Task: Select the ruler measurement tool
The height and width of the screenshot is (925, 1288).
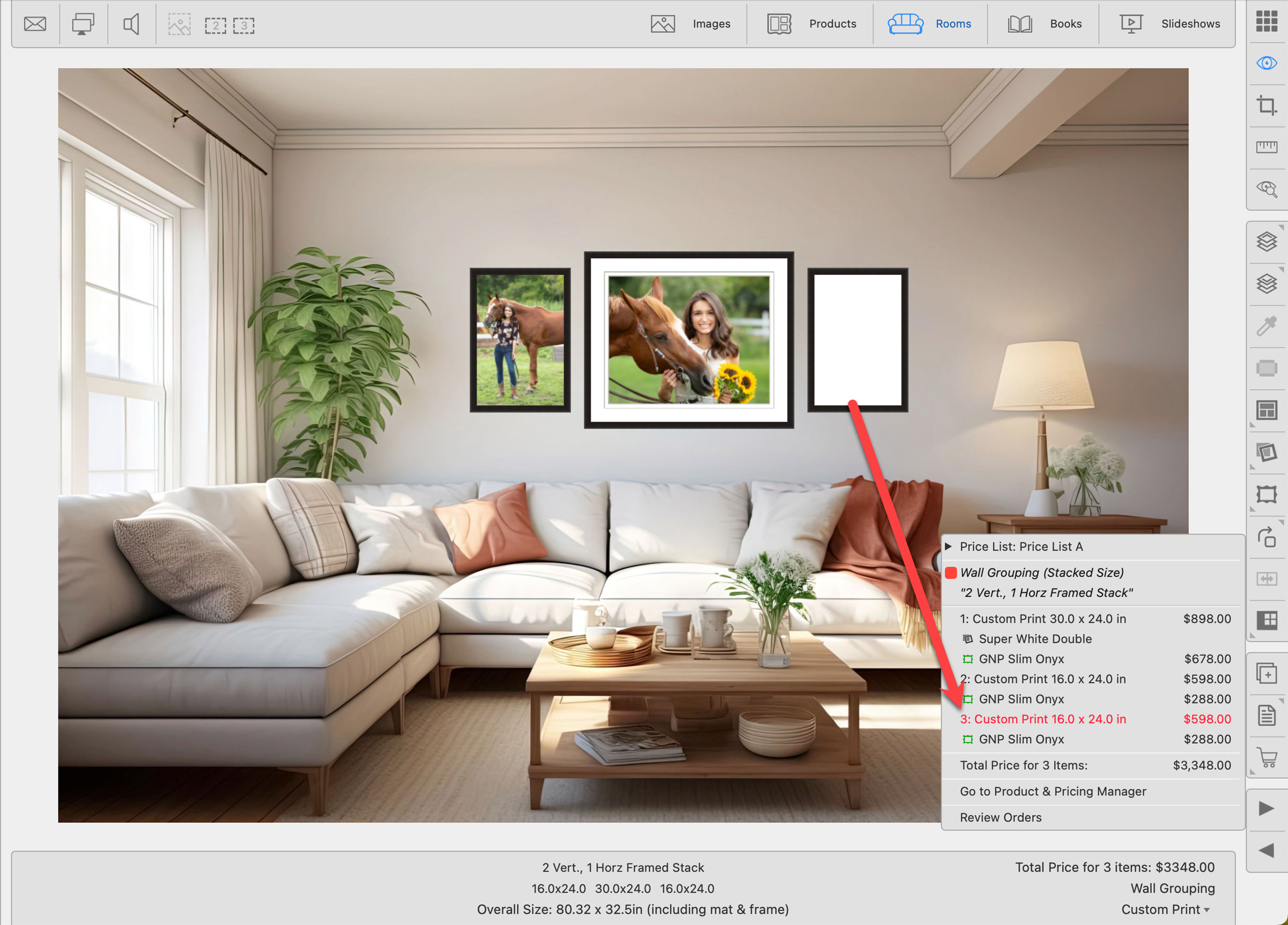Action: (x=1266, y=147)
